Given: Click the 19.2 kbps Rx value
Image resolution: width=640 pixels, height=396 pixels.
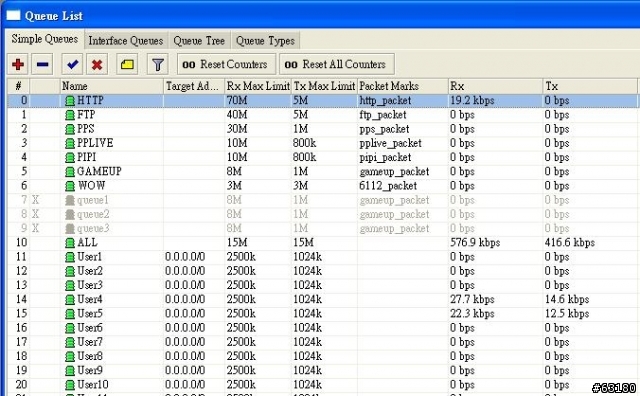Looking at the screenshot, I should point(472,101).
